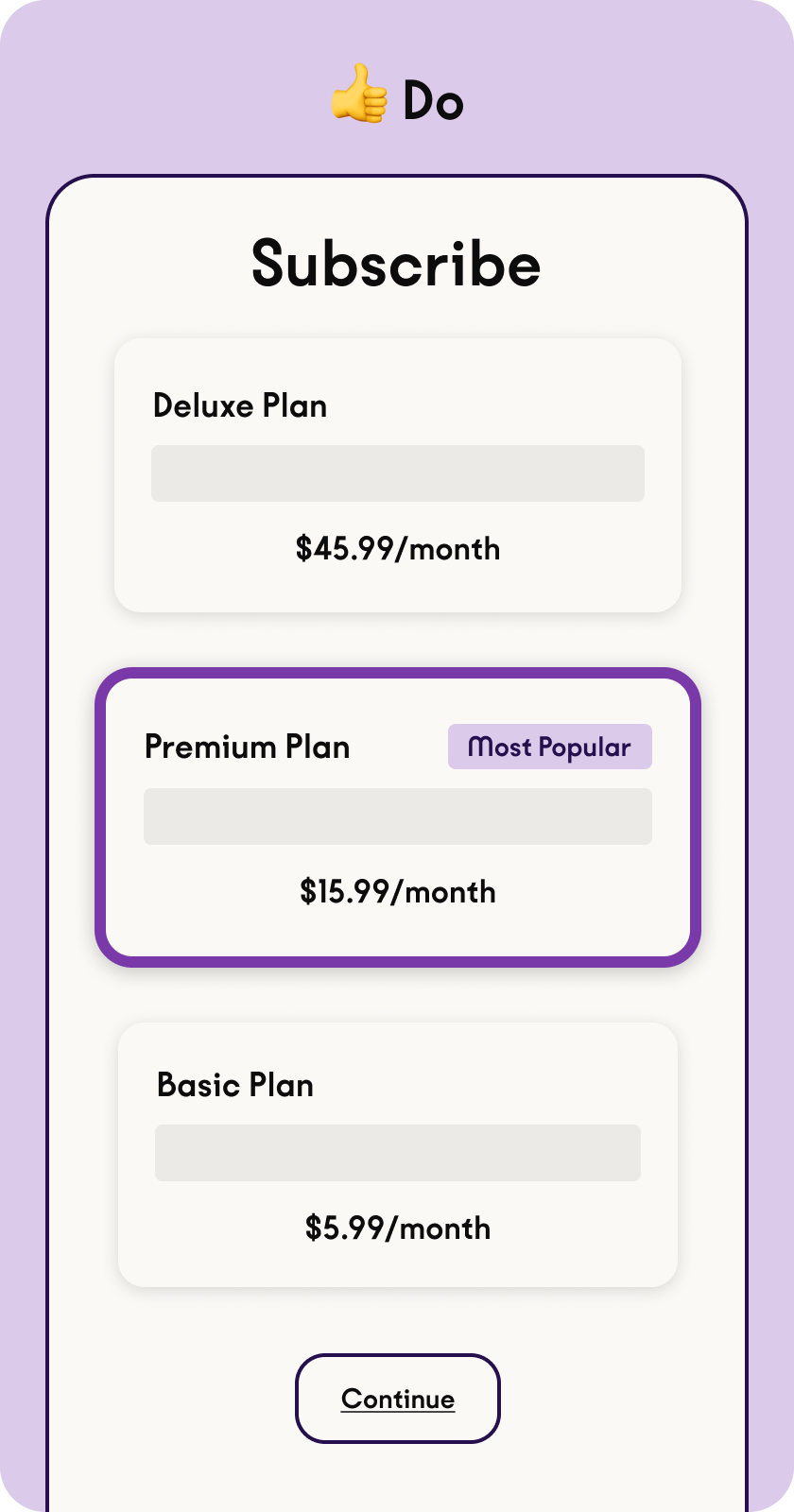Image resolution: width=794 pixels, height=1512 pixels.
Task: Click the Premium Plan title label
Action: 247,747
